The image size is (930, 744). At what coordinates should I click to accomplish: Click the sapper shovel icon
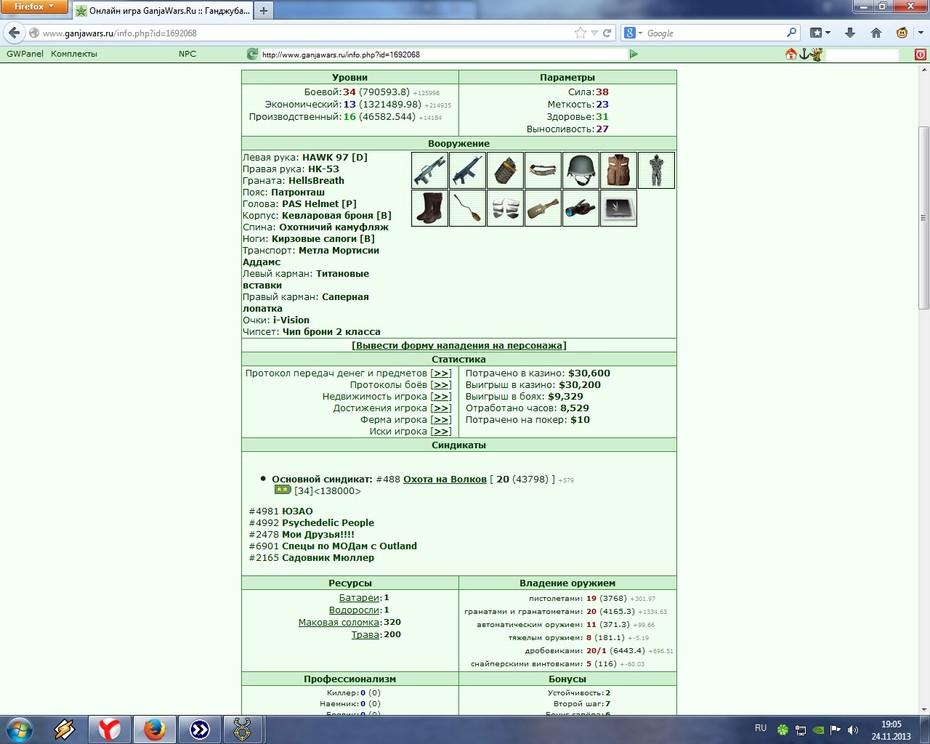point(543,208)
